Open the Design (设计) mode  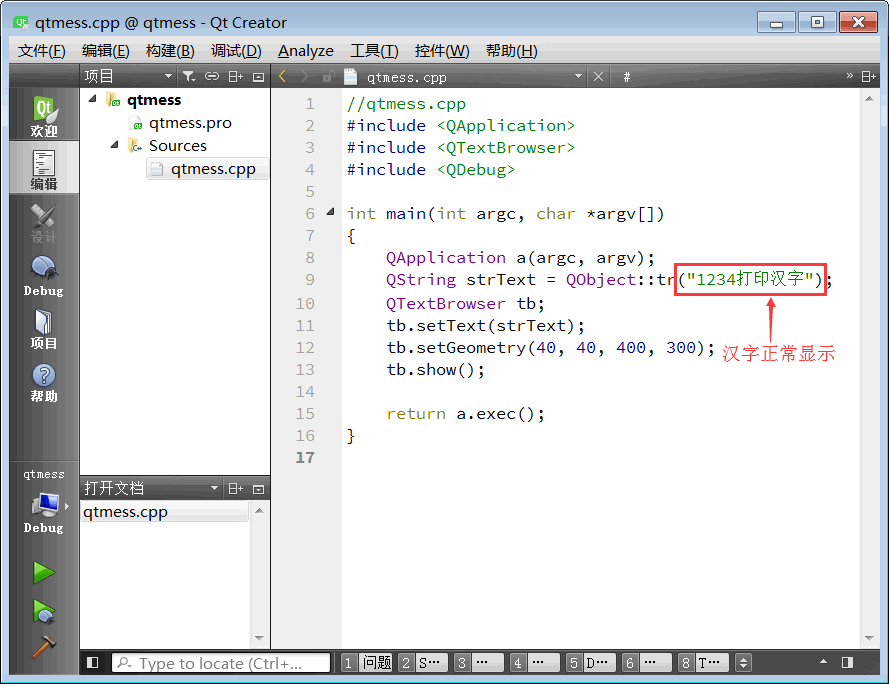pos(44,223)
